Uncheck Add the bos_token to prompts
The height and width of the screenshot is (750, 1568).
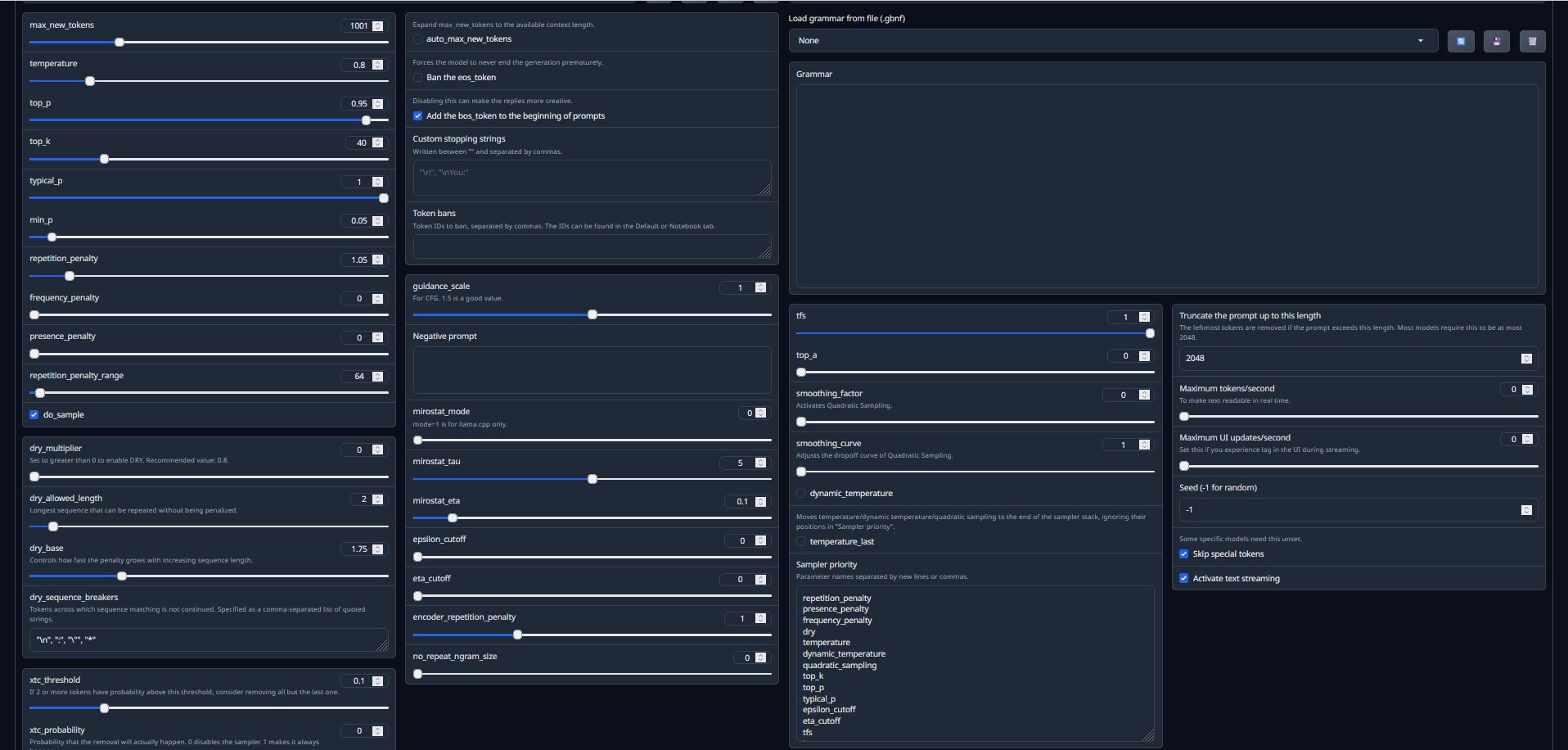point(418,116)
